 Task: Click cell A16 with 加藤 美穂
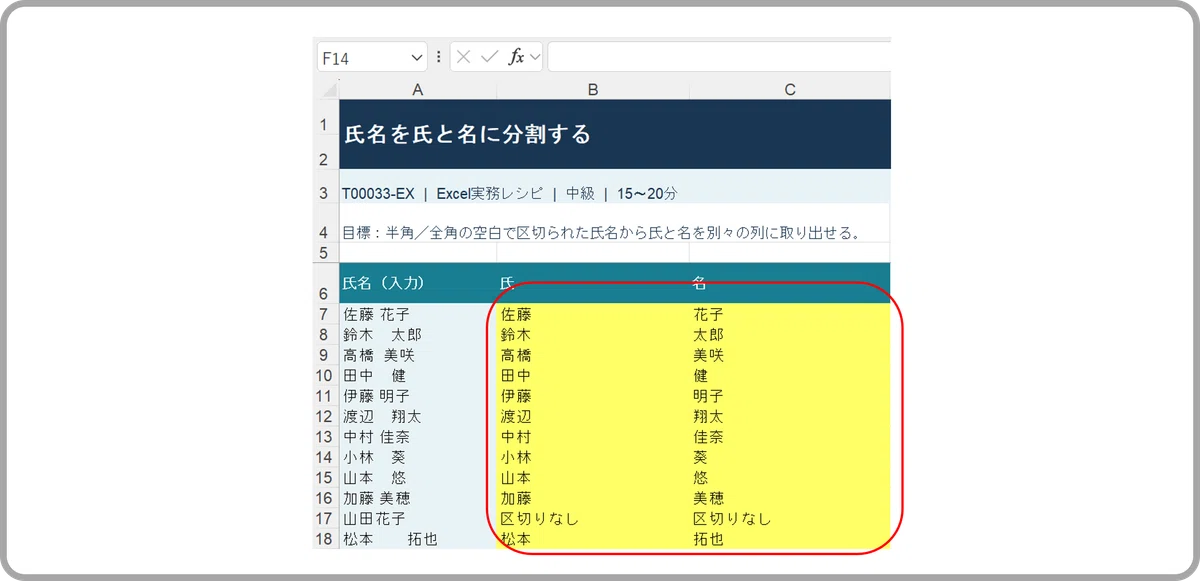point(418,498)
